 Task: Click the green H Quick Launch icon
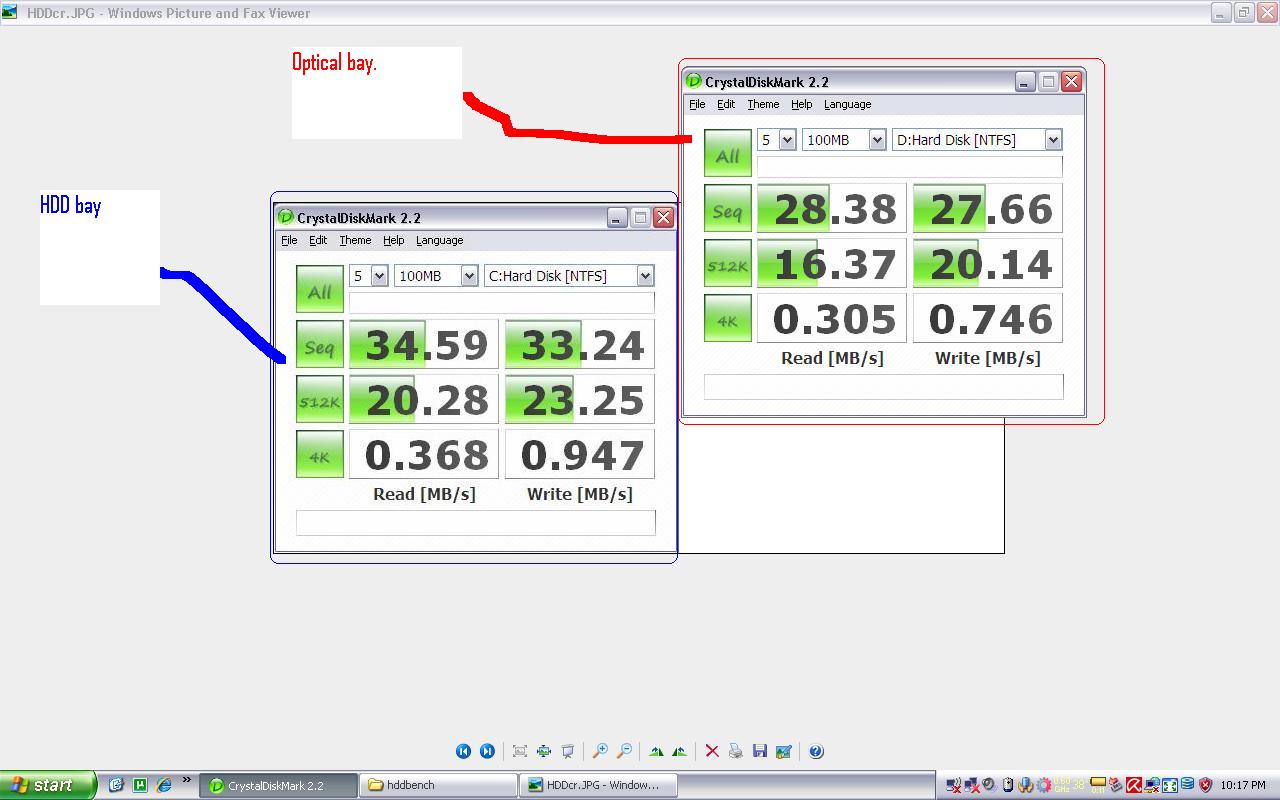pos(140,785)
